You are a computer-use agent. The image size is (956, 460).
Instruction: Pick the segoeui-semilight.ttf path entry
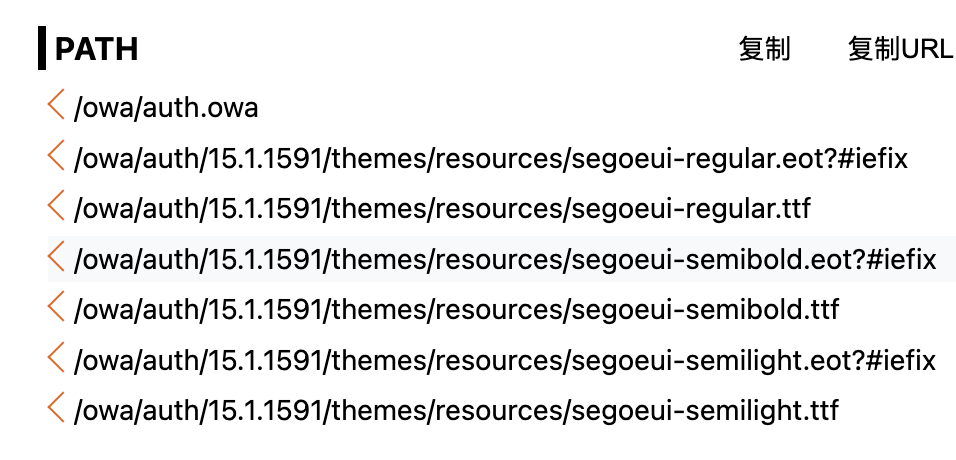pos(455,410)
